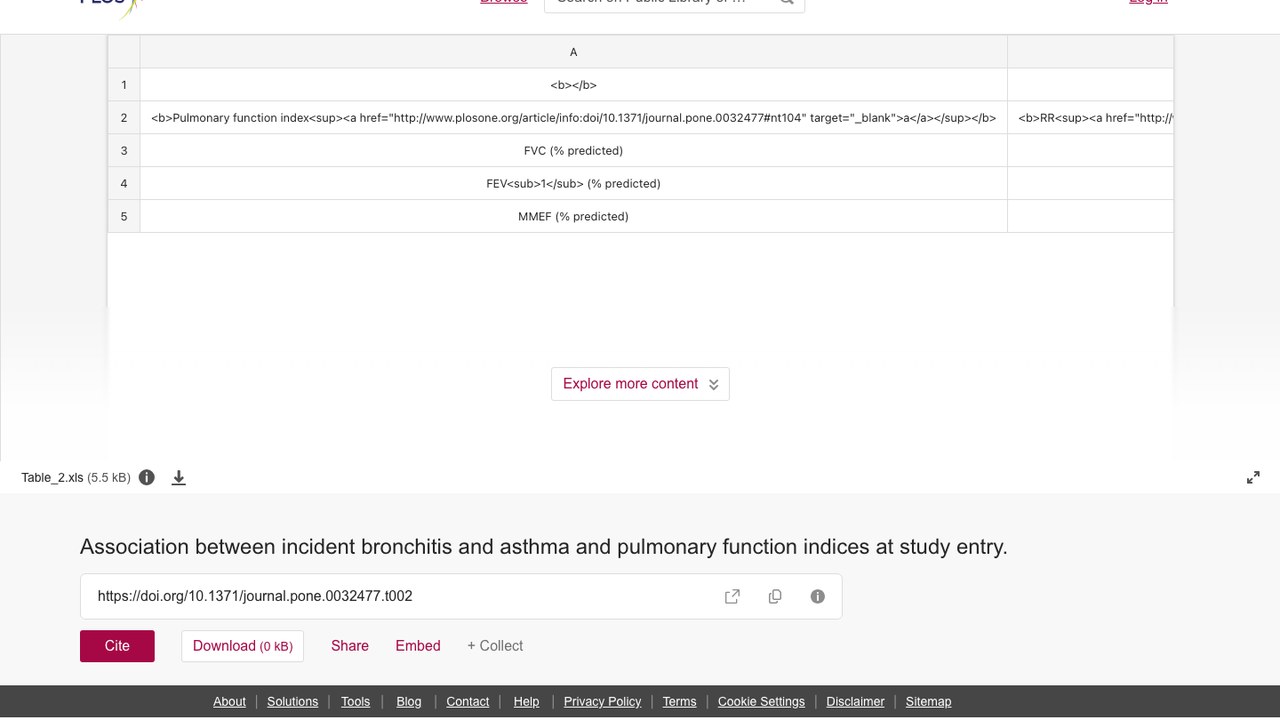Open the Embed option
Image resolution: width=1280 pixels, height=720 pixels.
418,646
